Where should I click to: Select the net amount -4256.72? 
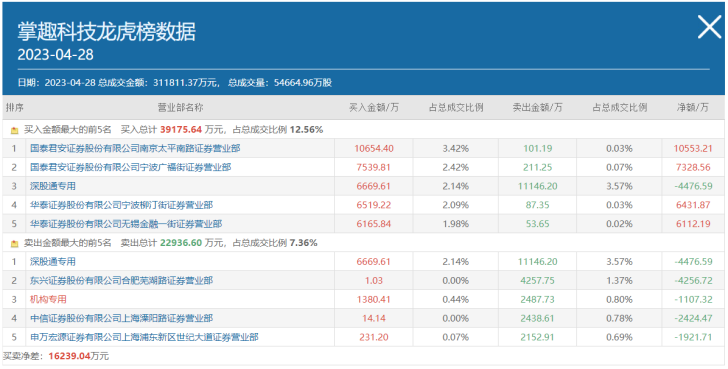pos(693,280)
